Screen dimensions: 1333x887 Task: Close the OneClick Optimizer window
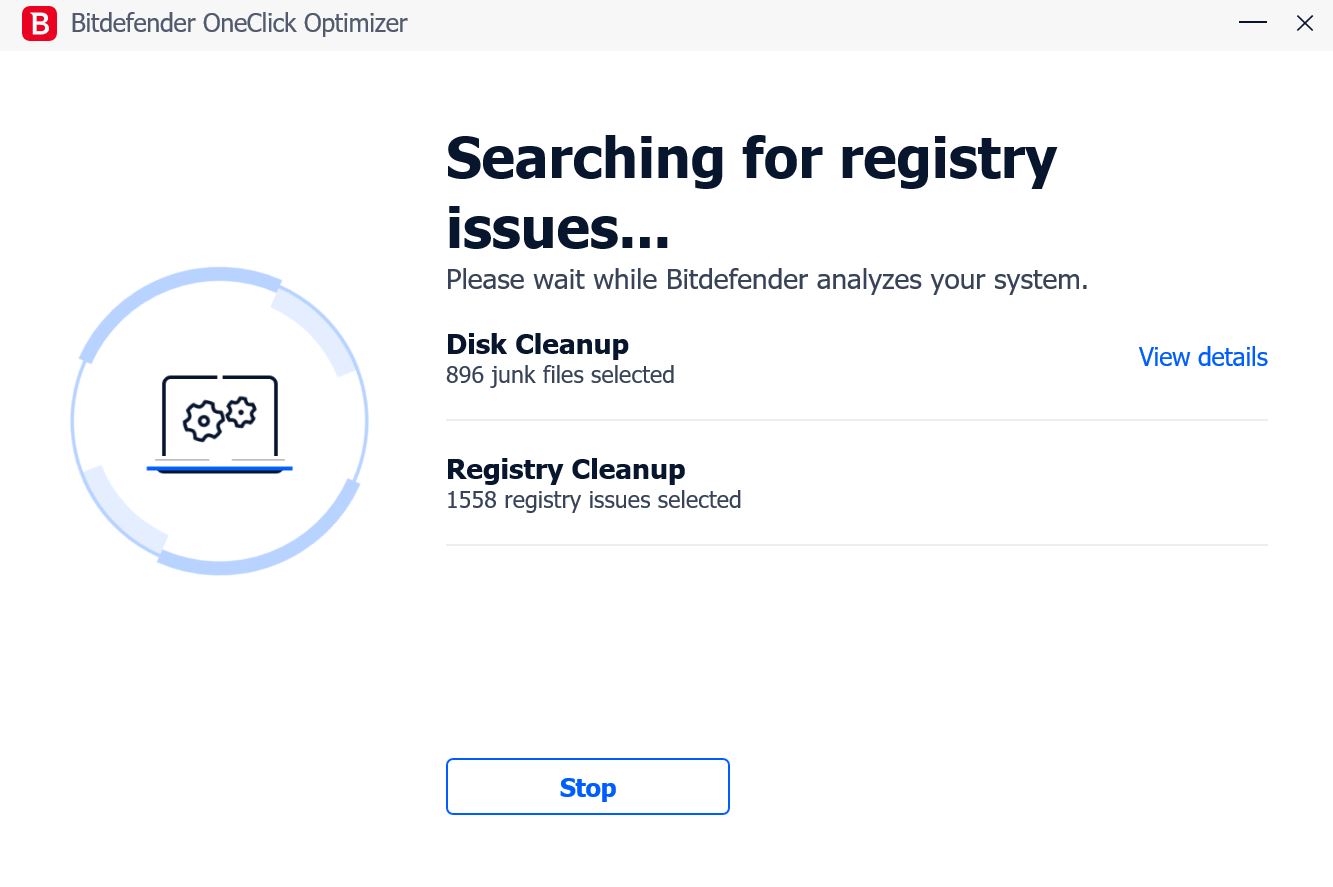[1305, 23]
